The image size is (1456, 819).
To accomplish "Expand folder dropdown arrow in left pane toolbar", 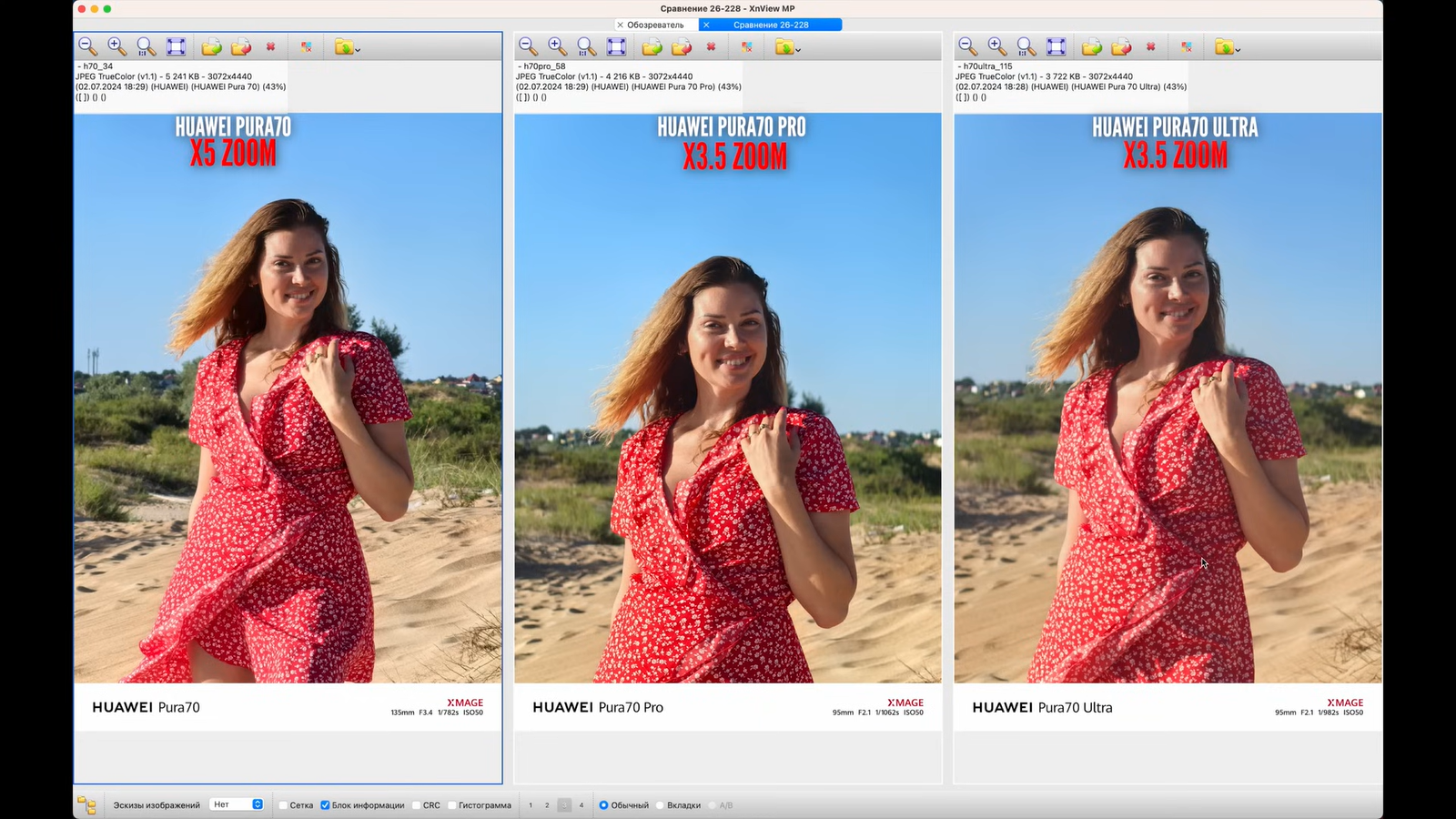I will click(x=358, y=49).
